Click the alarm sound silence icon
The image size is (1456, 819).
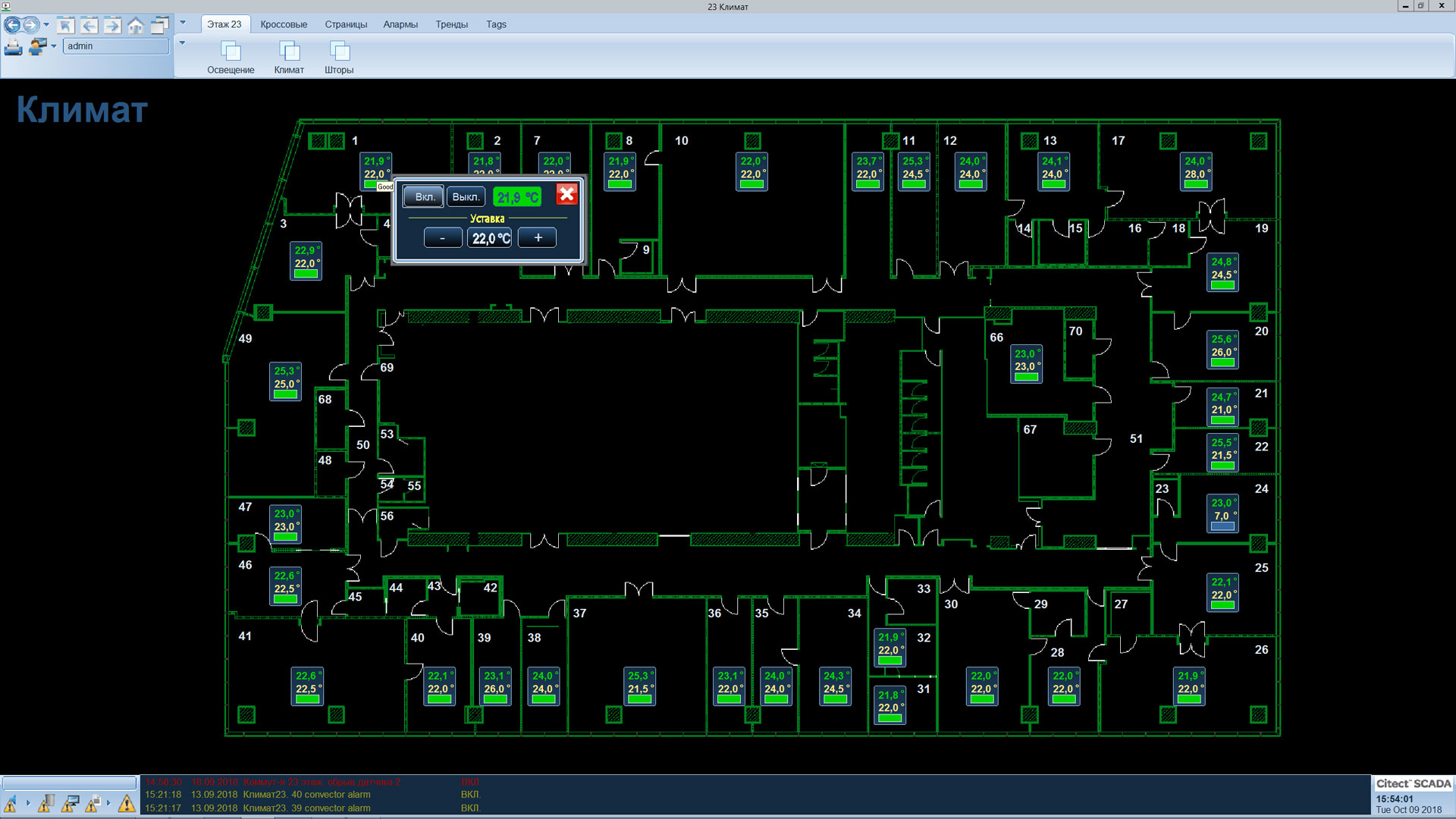click(x=11, y=803)
